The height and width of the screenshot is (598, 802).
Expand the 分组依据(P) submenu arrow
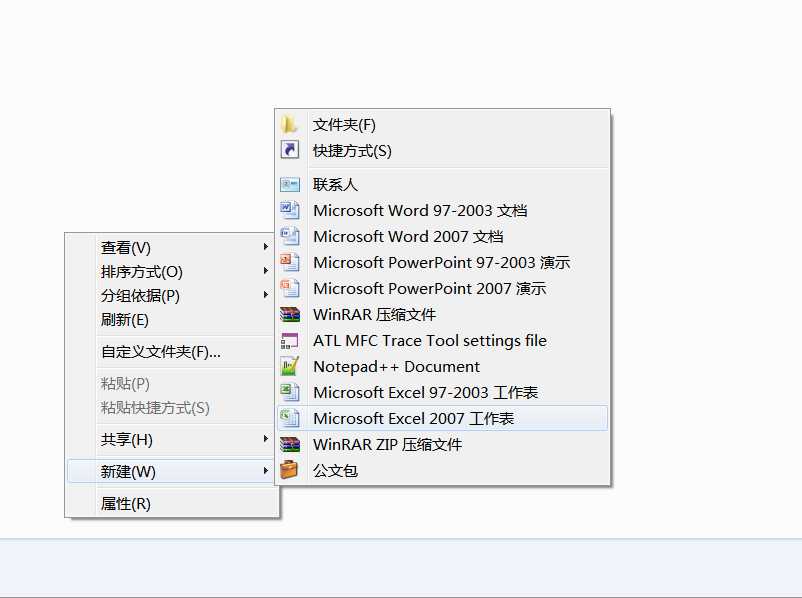point(265,295)
